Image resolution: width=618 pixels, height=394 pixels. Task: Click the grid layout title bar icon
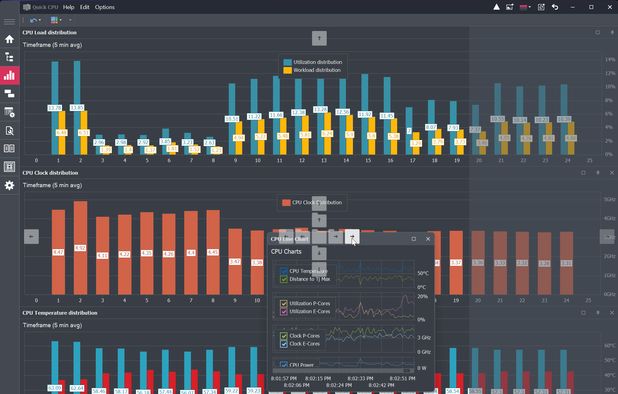pyautogui.click(x=541, y=7)
